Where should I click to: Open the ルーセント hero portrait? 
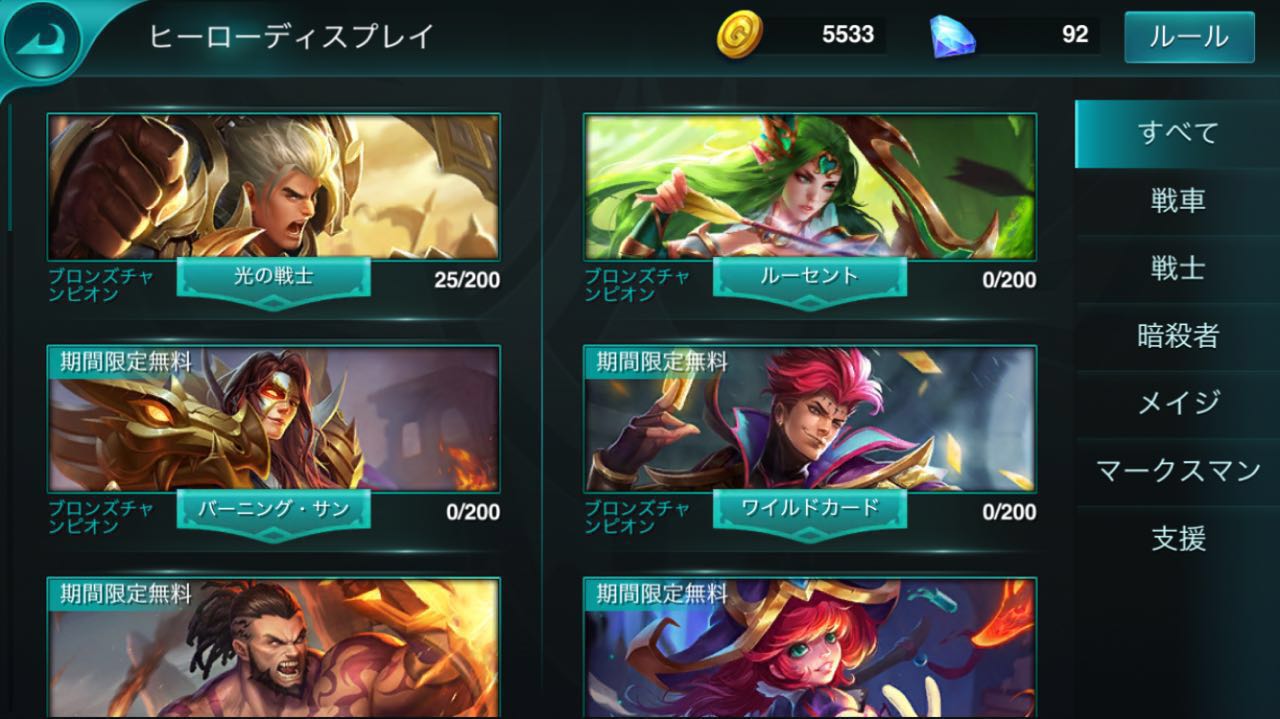[810, 187]
